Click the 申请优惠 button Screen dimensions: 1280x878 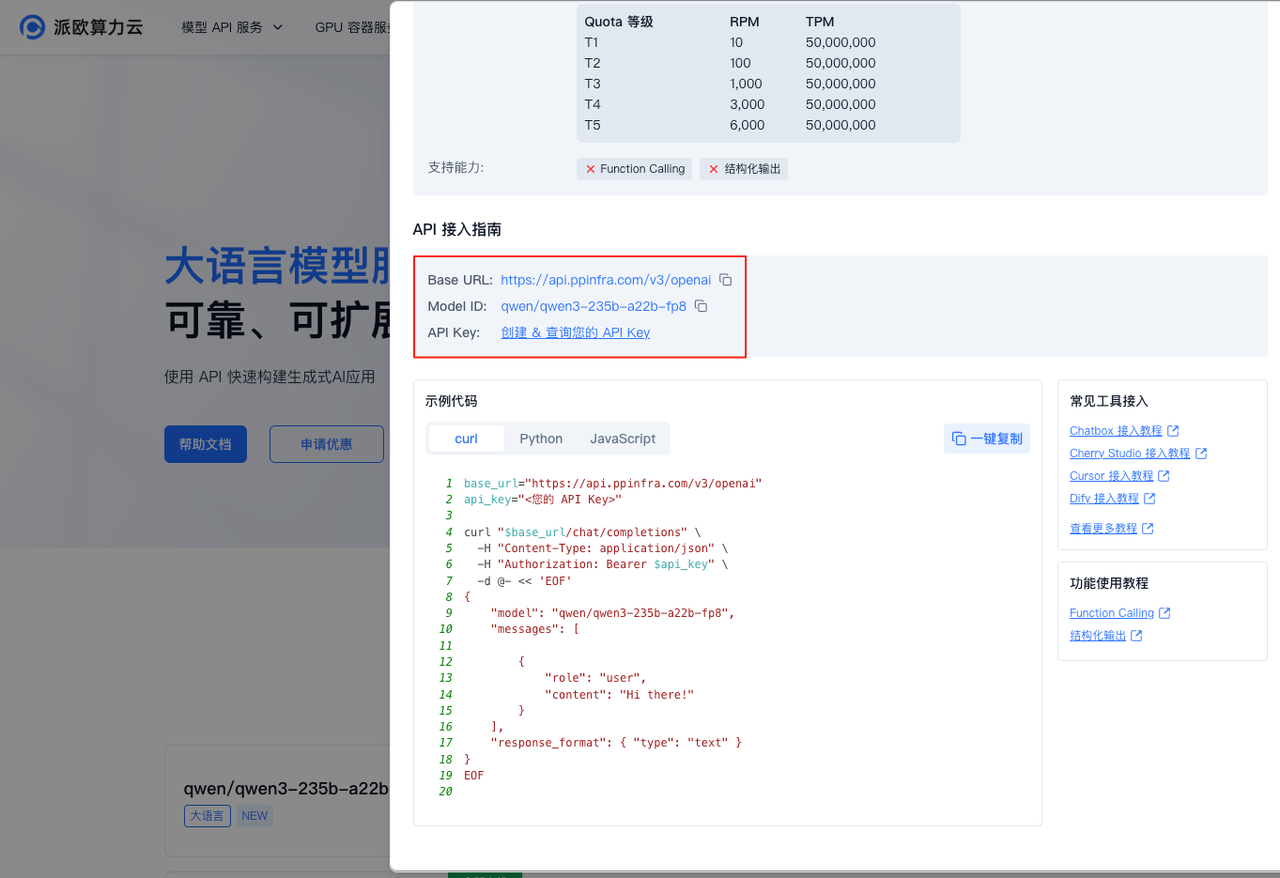[326, 444]
